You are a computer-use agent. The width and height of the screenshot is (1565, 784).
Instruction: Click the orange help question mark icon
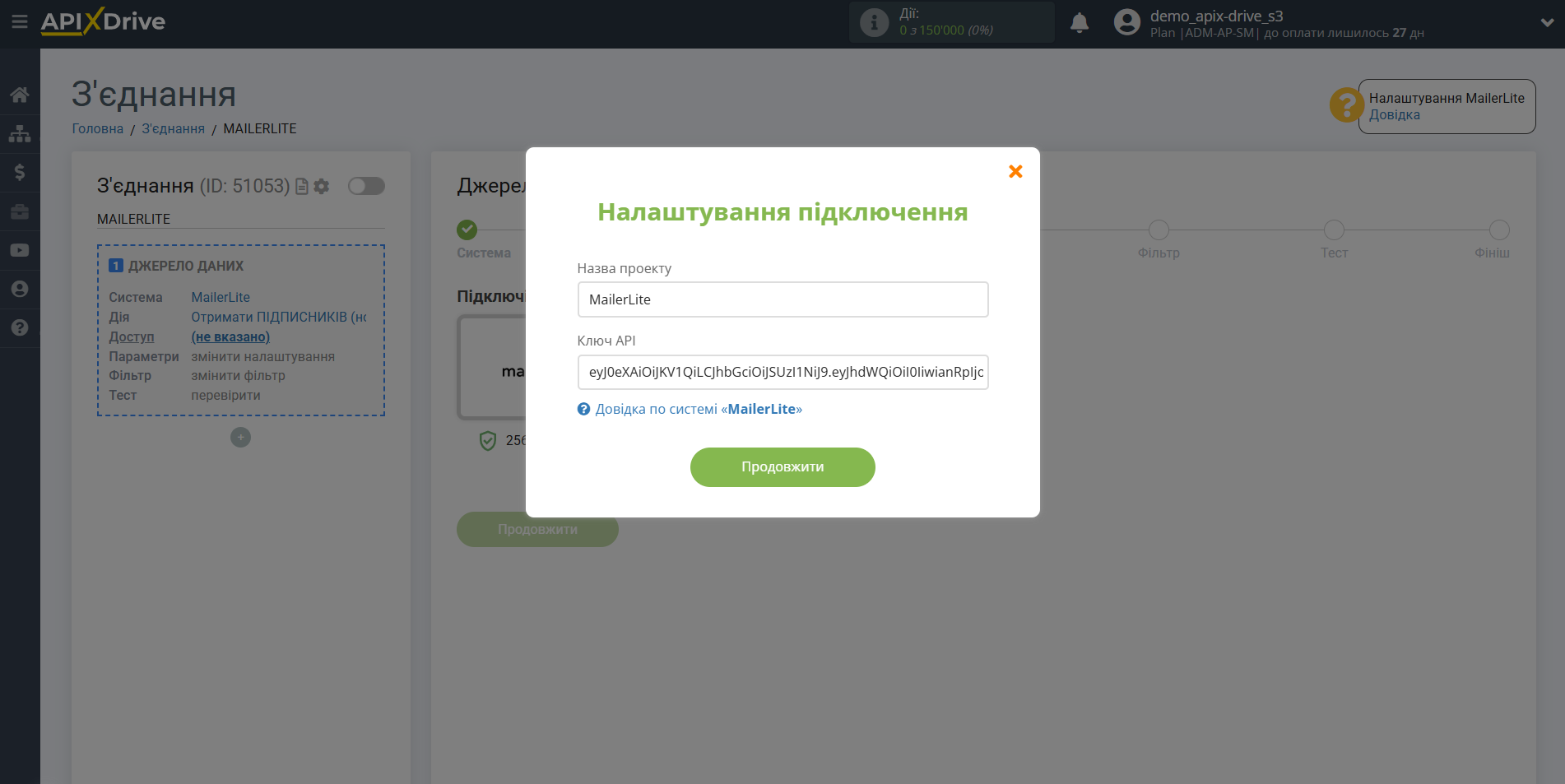1346,105
